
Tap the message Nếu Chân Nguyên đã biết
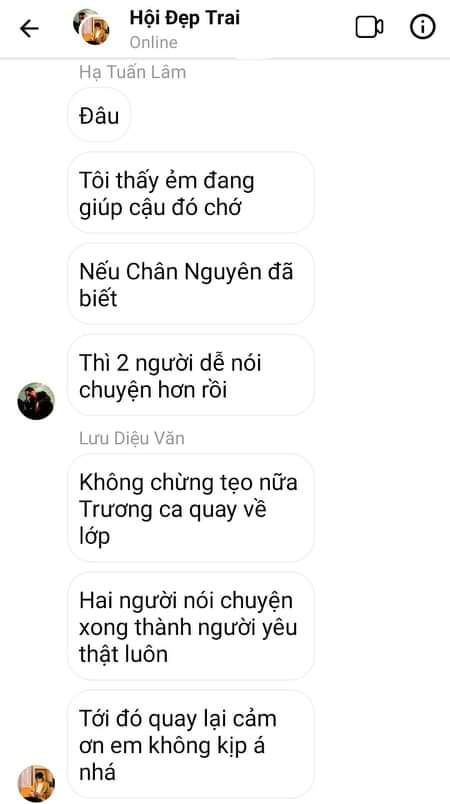click(191, 285)
